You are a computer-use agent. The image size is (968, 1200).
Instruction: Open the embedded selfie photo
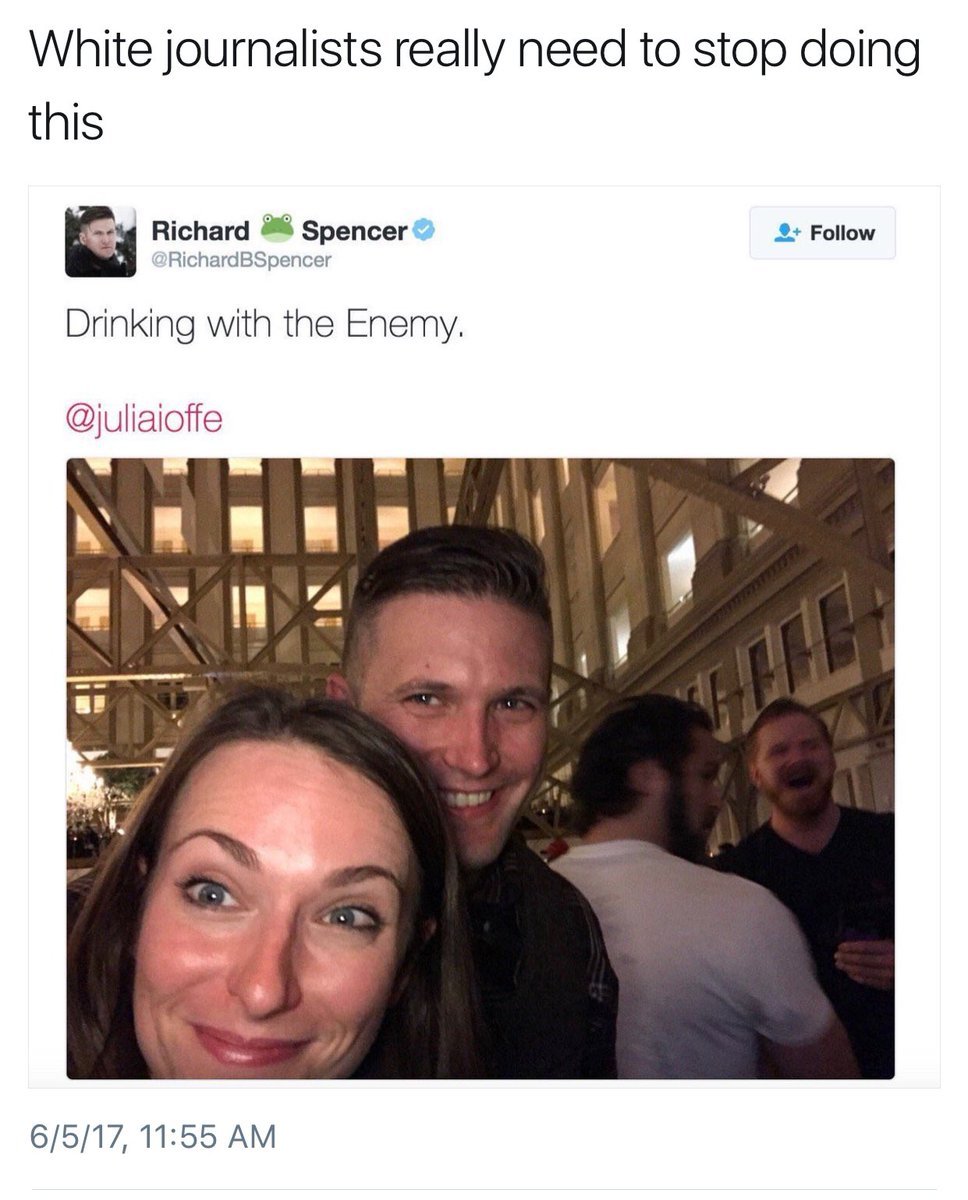[481, 768]
